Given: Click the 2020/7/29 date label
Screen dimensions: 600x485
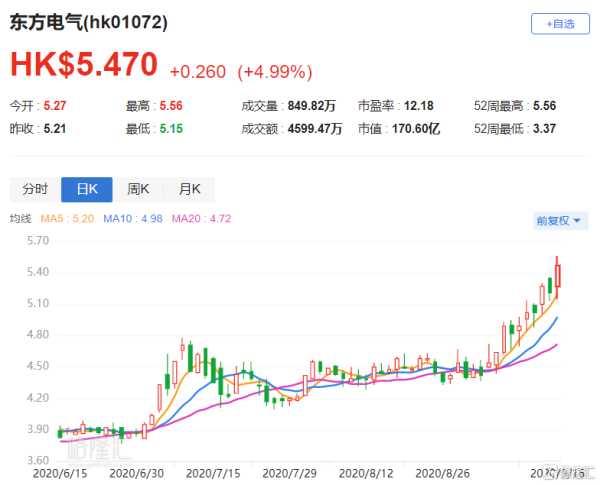Looking at the screenshot, I should coord(290,474).
